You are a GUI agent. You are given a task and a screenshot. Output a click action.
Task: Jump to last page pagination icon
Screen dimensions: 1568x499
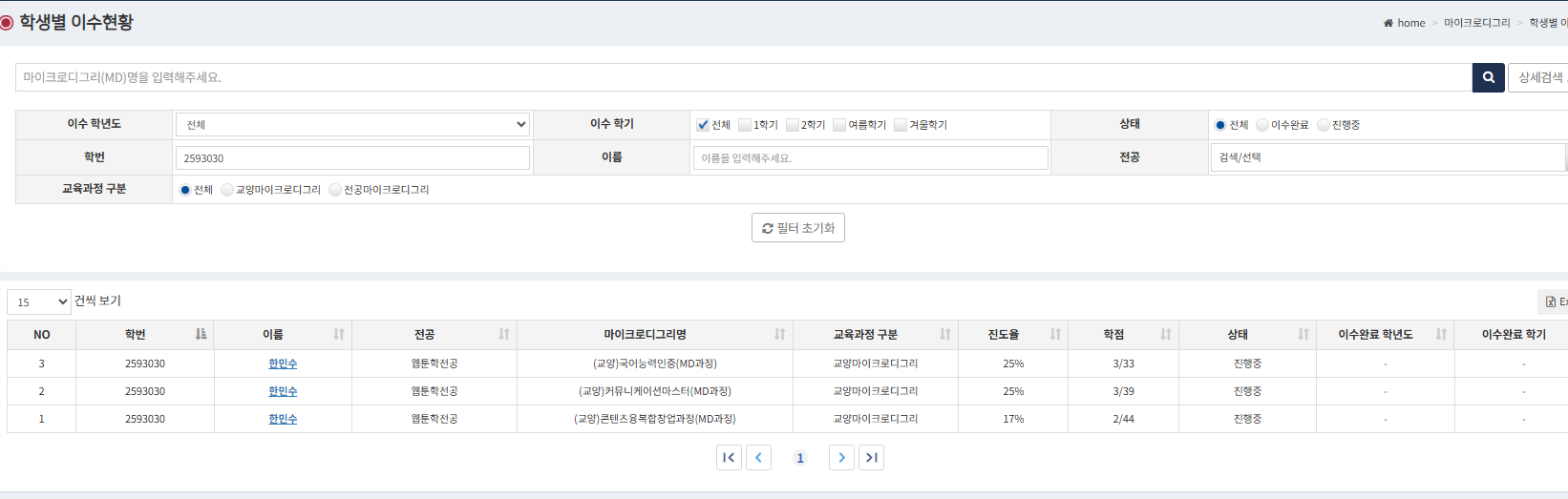pos(871,458)
